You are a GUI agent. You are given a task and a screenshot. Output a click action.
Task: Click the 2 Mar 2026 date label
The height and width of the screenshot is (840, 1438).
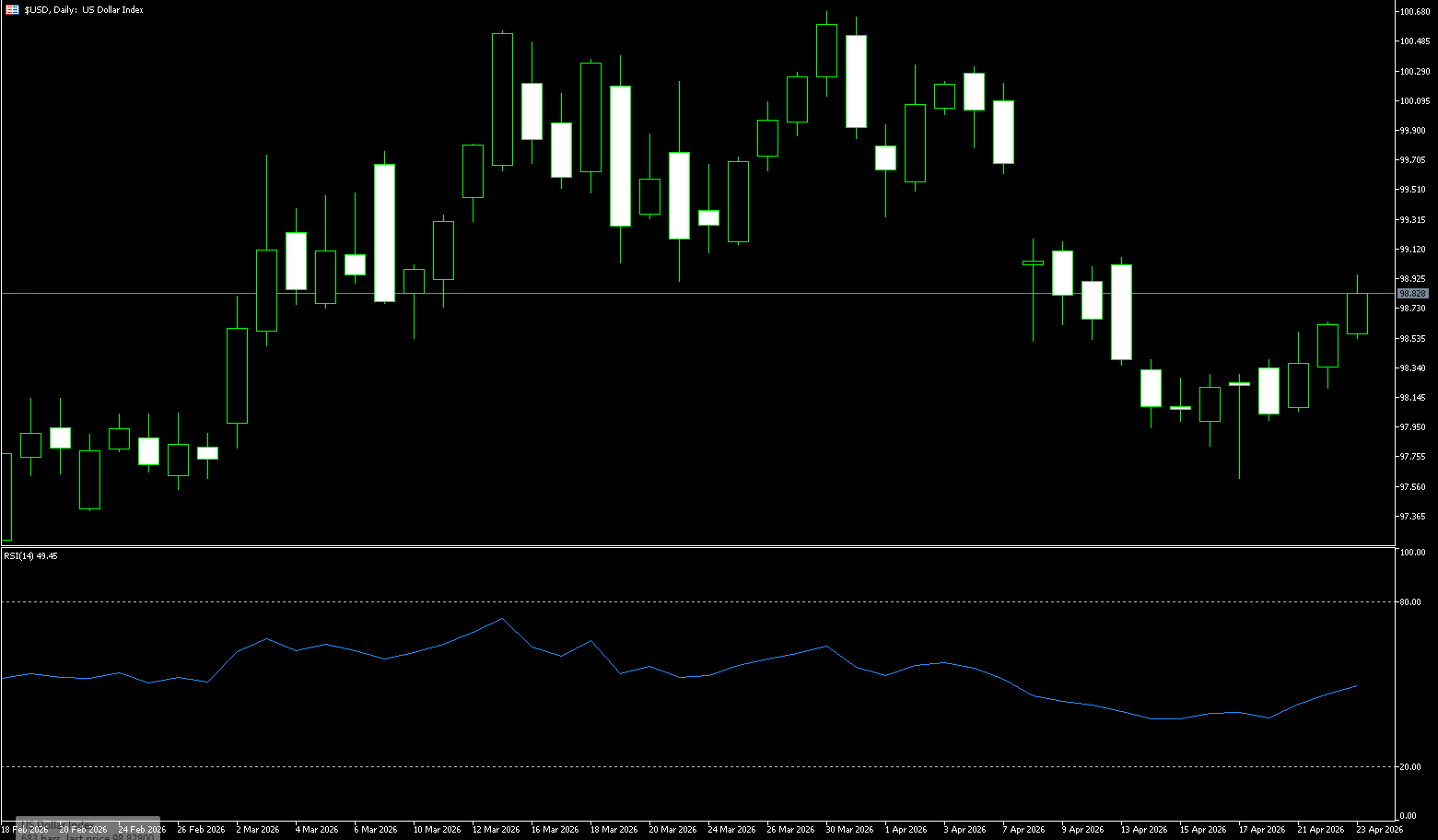[x=258, y=830]
